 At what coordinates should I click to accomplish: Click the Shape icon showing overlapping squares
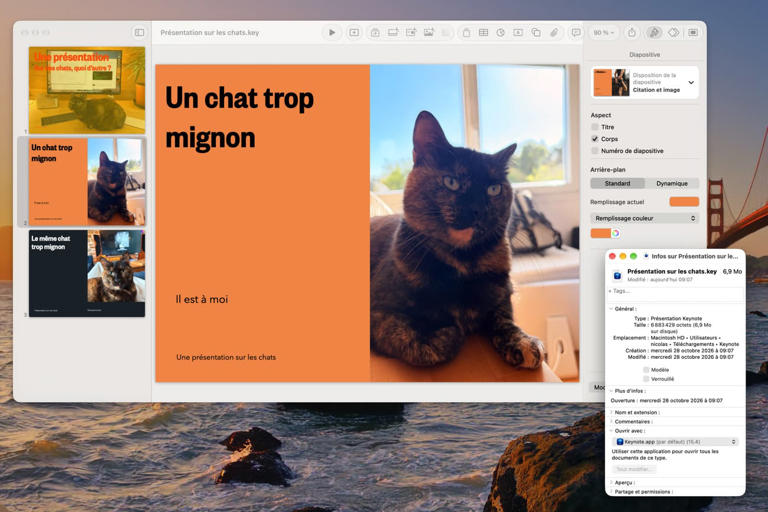click(536, 33)
